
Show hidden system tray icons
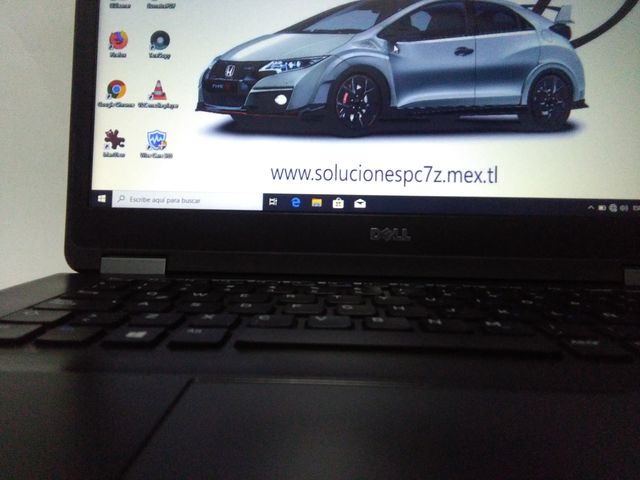click(x=591, y=208)
